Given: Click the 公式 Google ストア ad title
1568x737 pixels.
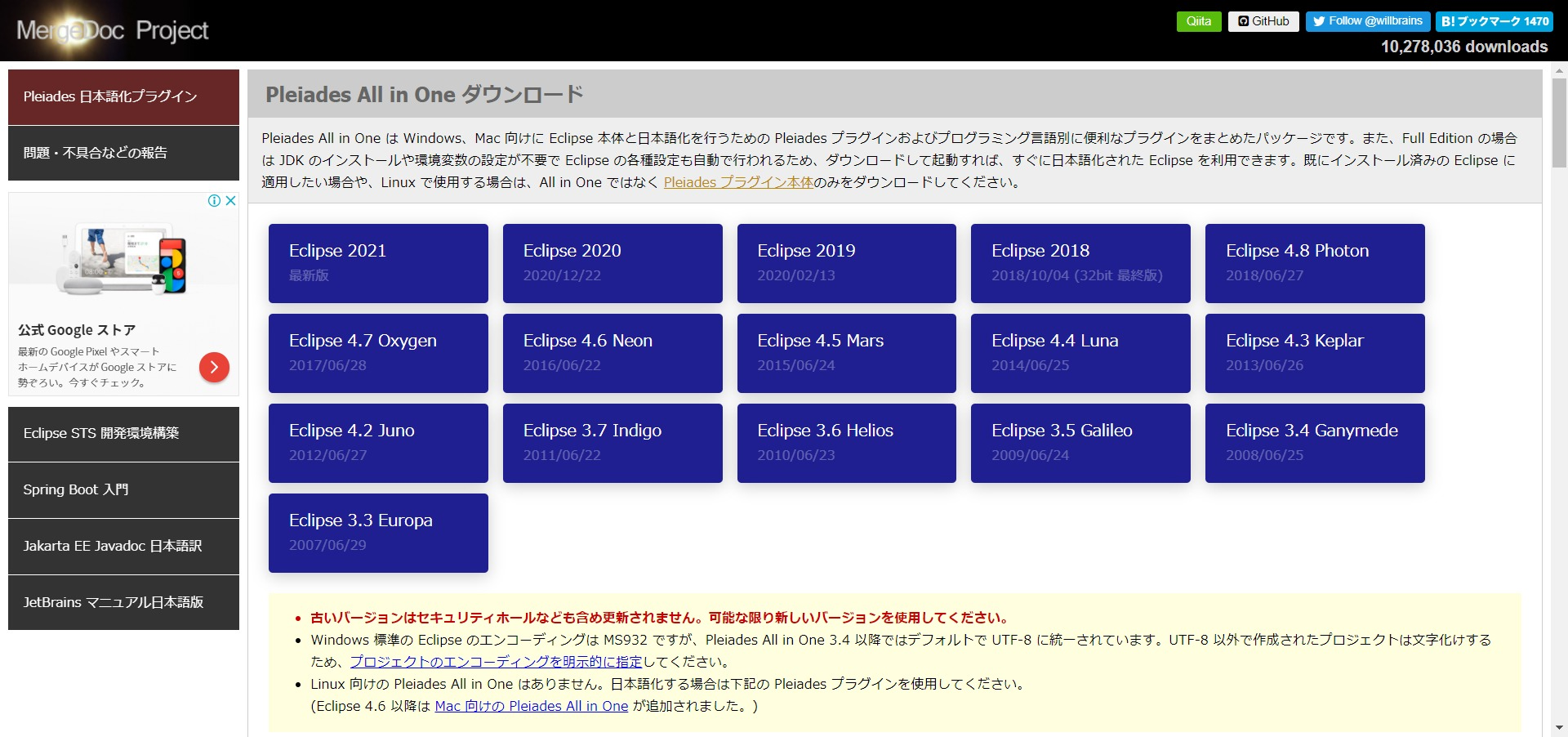Looking at the screenshot, I should pyautogui.click(x=77, y=330).
